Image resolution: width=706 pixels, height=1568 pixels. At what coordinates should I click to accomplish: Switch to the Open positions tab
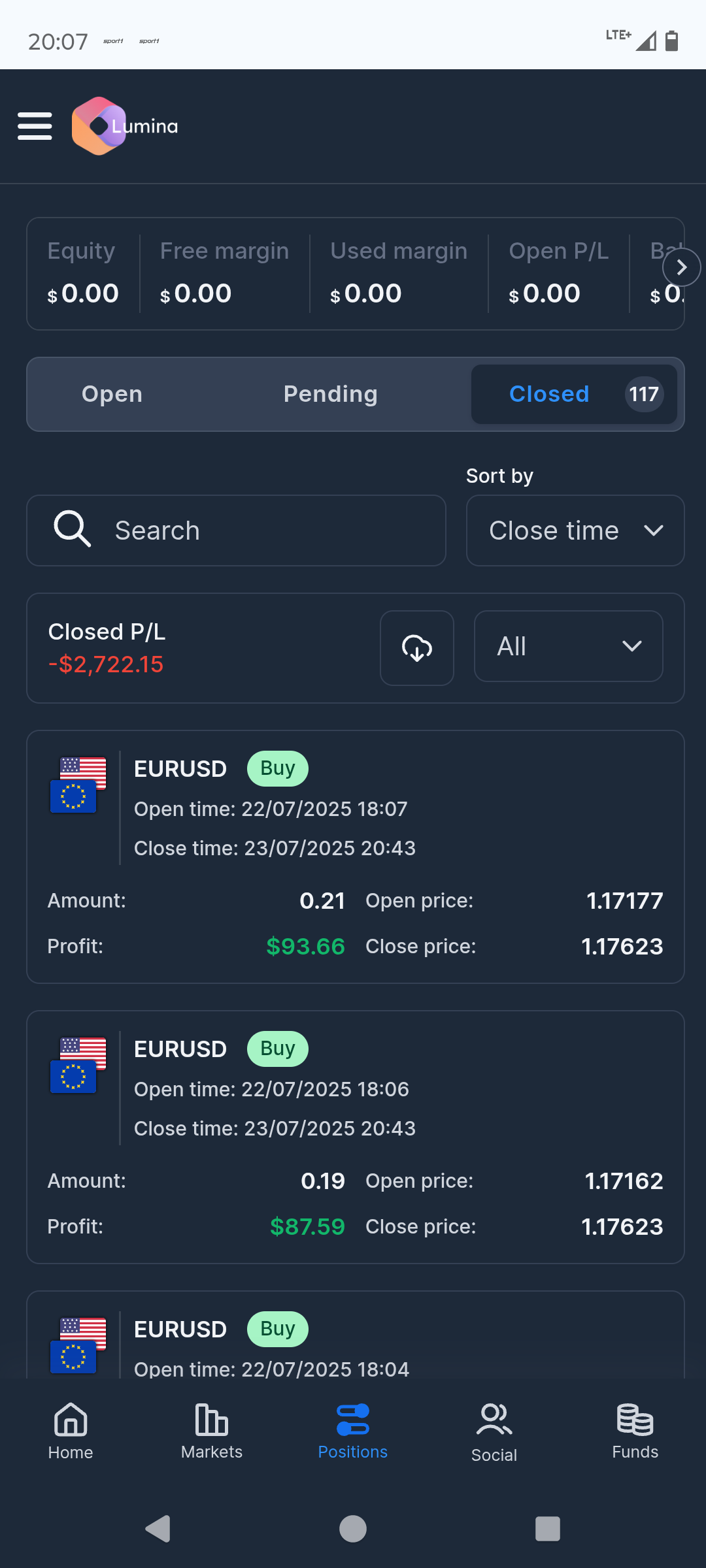click(x=112, y=394)
